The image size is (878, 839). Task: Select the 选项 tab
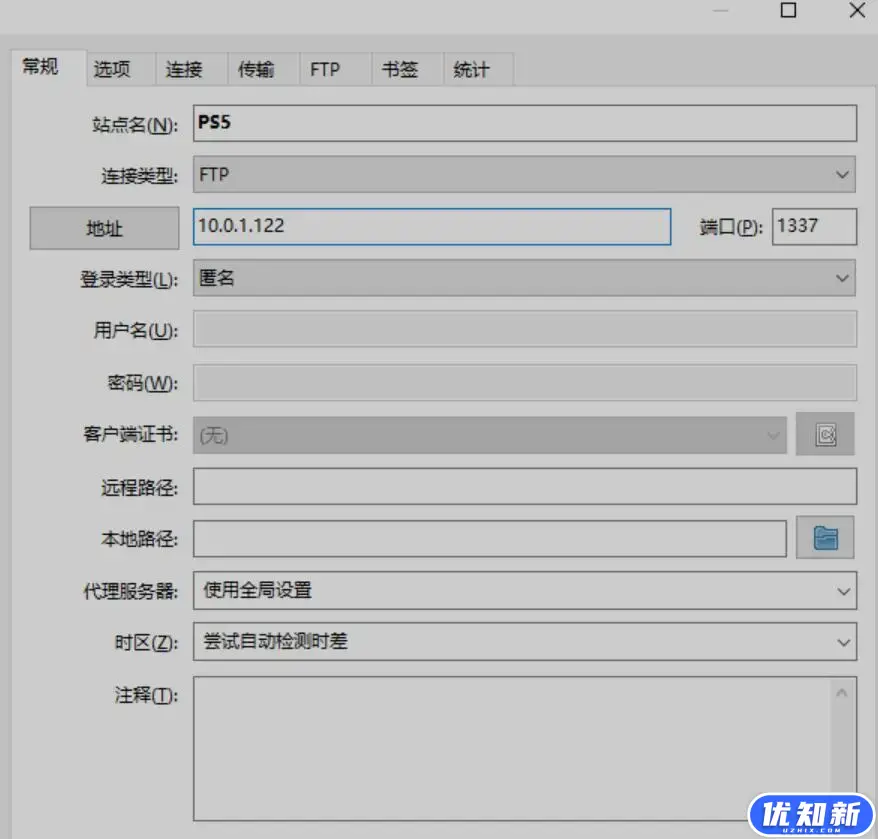click(x=113, y=69)
